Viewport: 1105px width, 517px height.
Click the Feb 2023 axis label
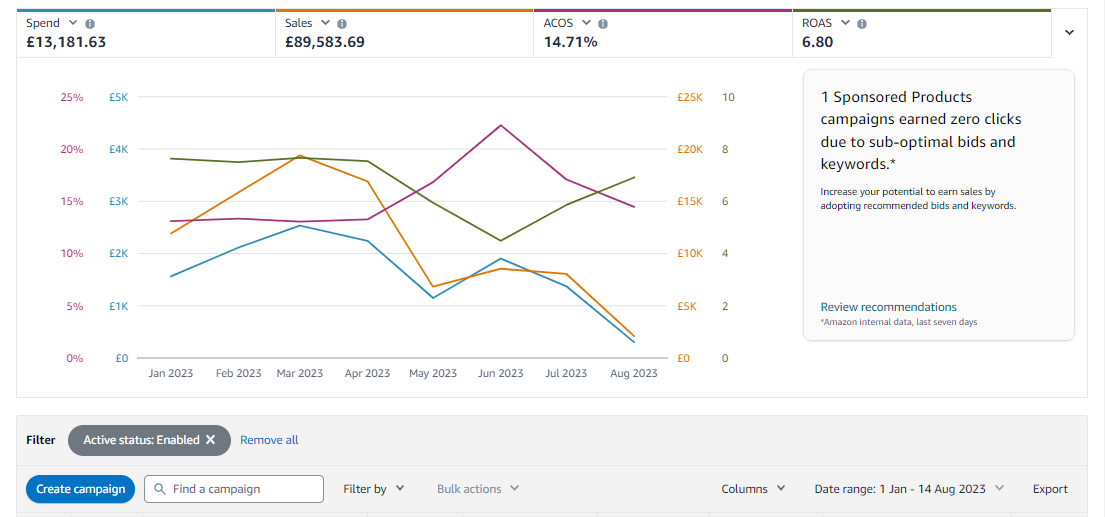click(239, 373)
